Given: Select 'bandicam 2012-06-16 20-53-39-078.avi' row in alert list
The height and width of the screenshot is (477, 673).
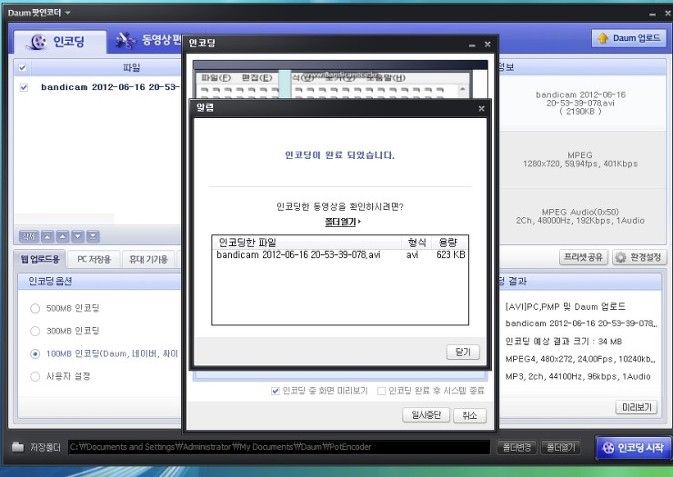Looking at the screenshot, I should tap(340, 255).
